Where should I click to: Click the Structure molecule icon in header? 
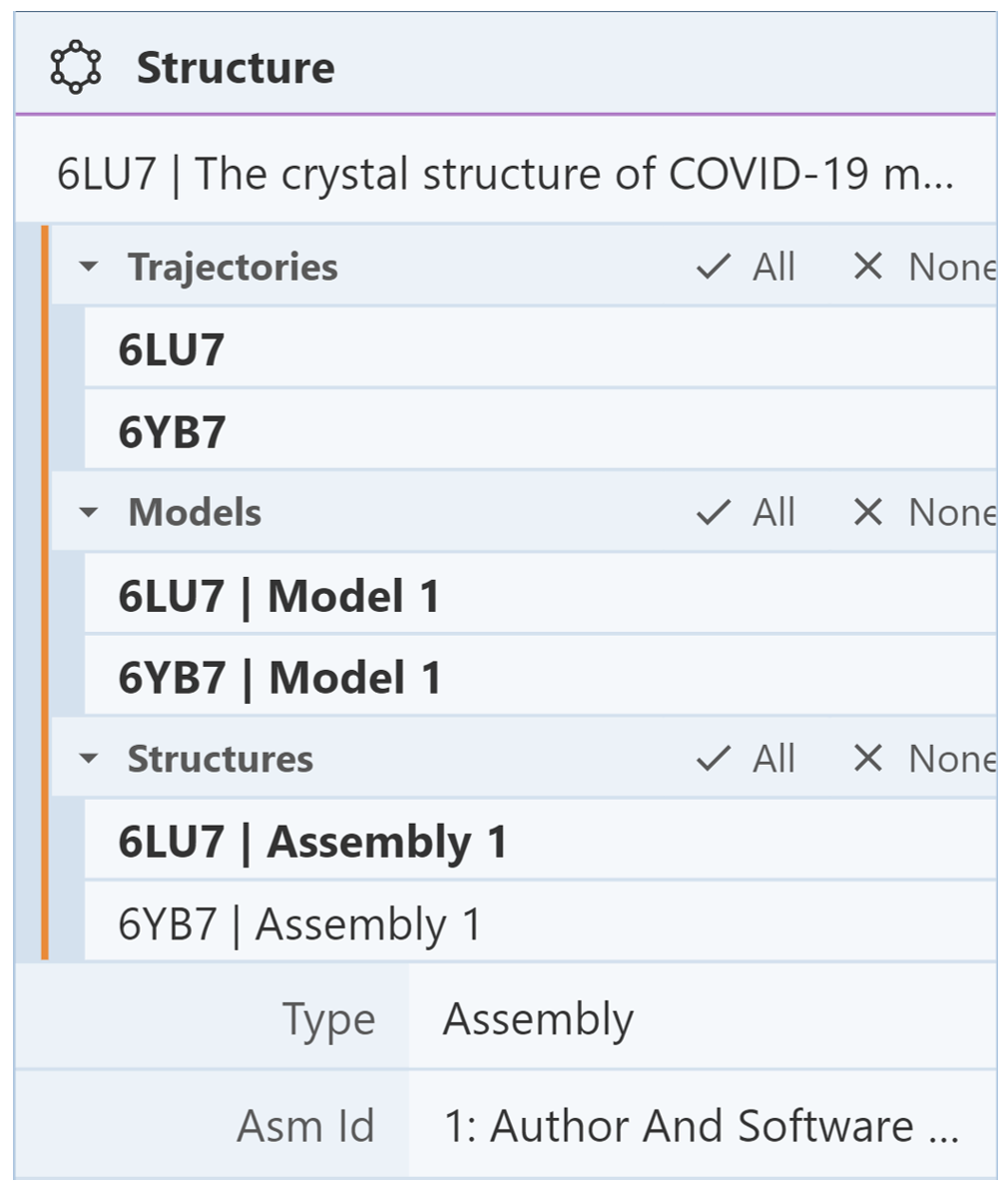(75, 69)
